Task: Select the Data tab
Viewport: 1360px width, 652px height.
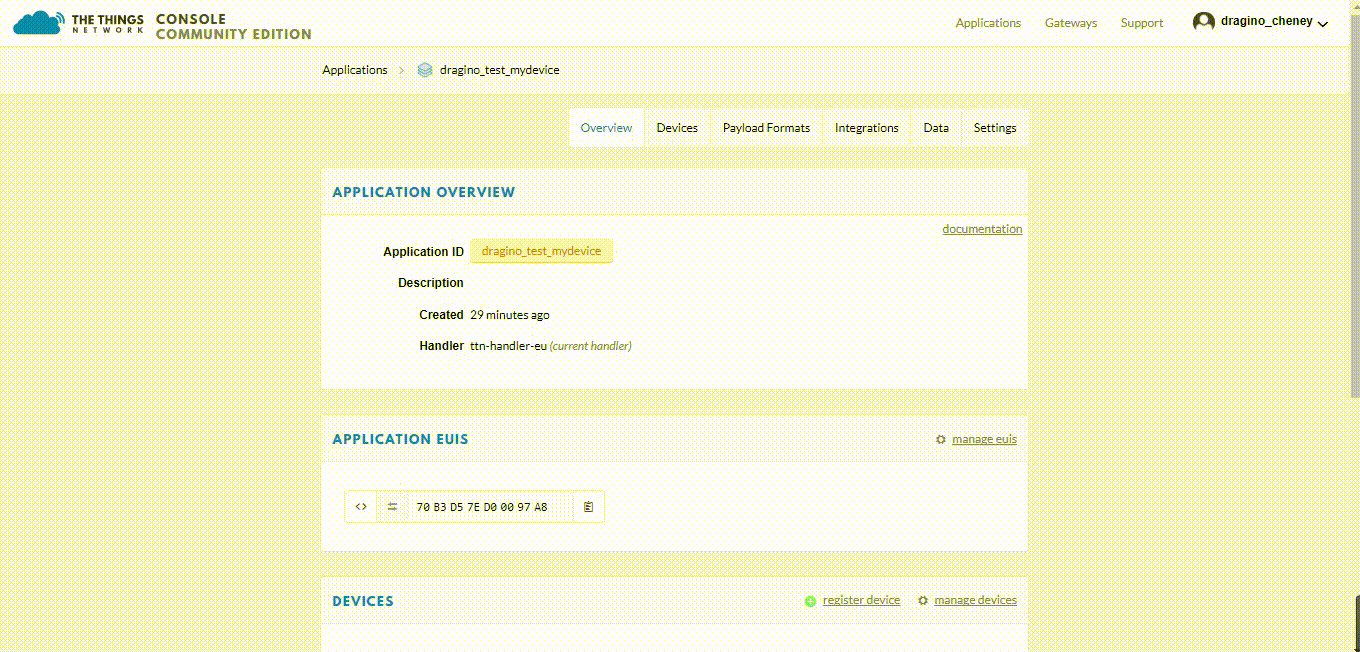Action: (936, 128)
